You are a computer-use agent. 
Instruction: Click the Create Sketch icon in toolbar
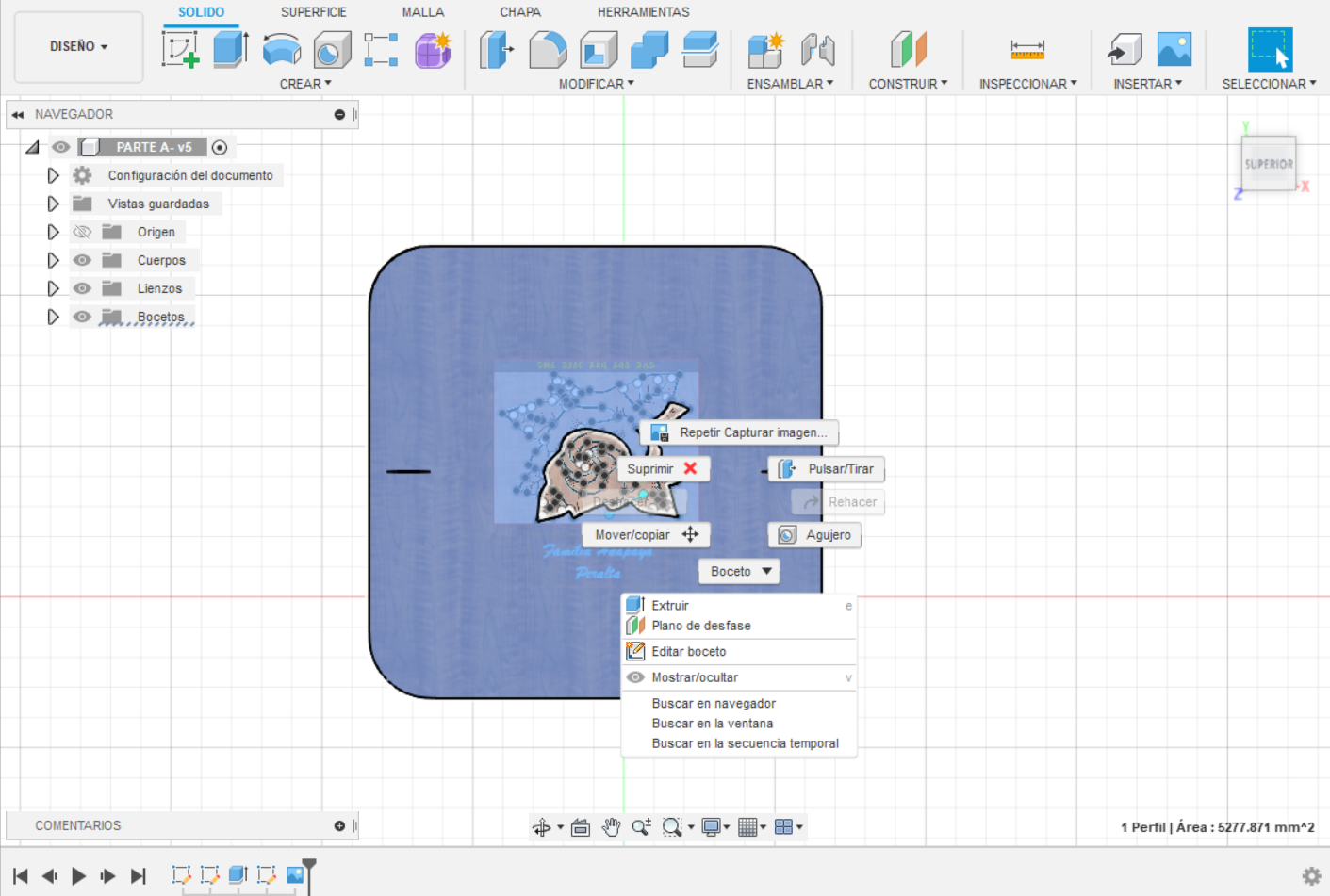(x=180, y=49)
